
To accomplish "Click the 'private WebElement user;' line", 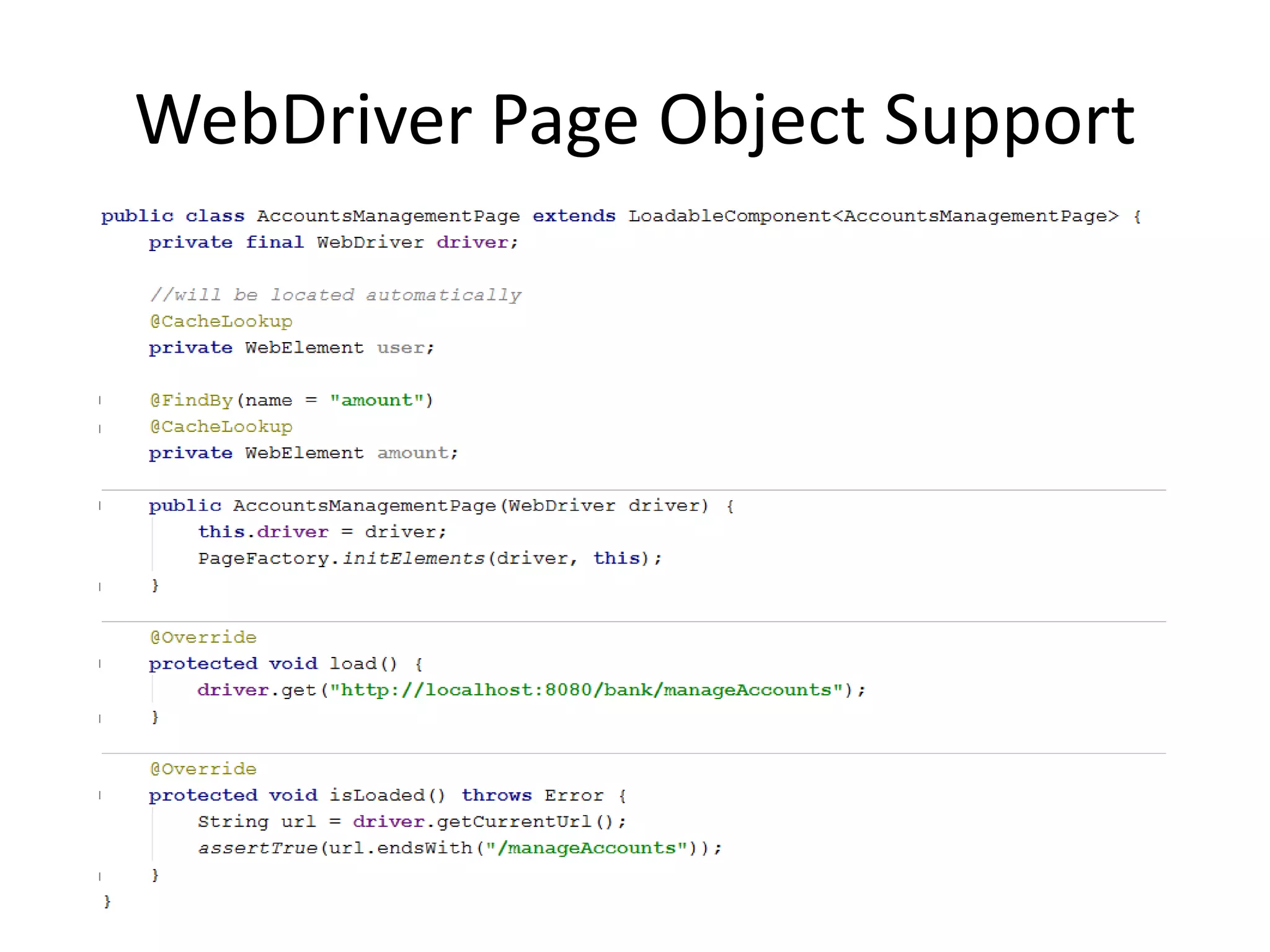I will point(291,348).
